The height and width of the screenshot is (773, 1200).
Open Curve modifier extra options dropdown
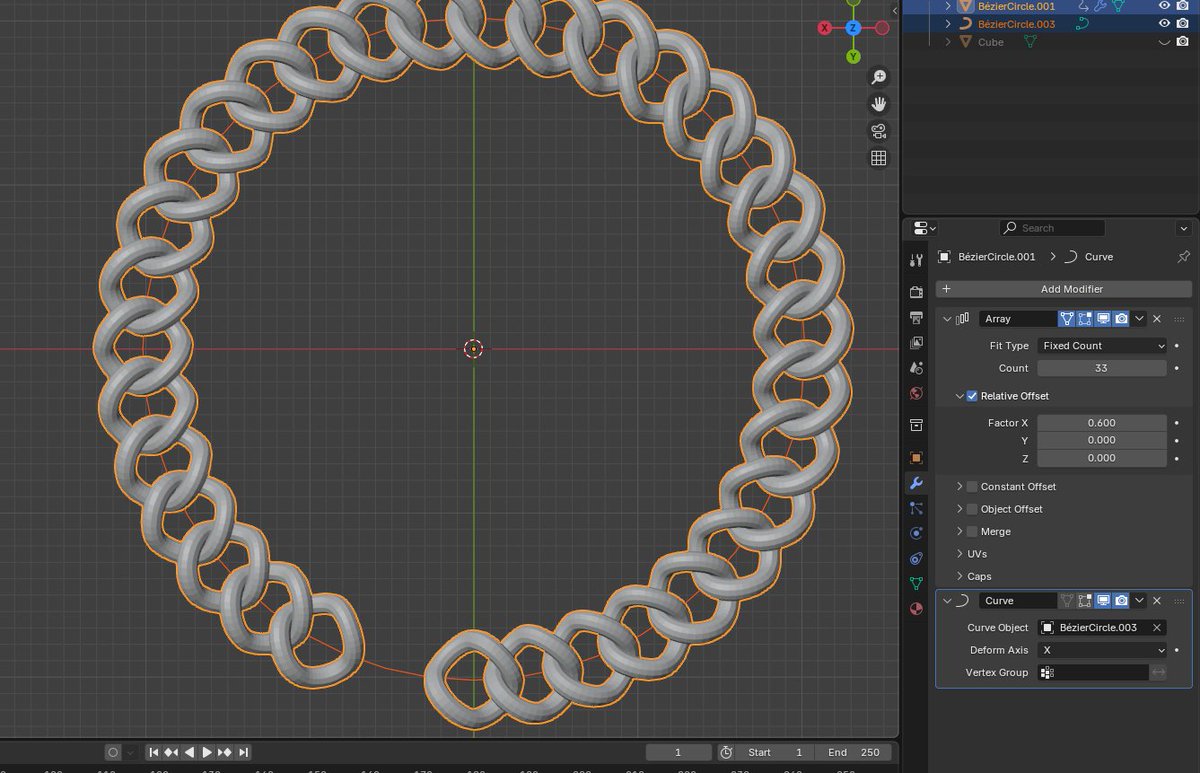coord(1139,601)
